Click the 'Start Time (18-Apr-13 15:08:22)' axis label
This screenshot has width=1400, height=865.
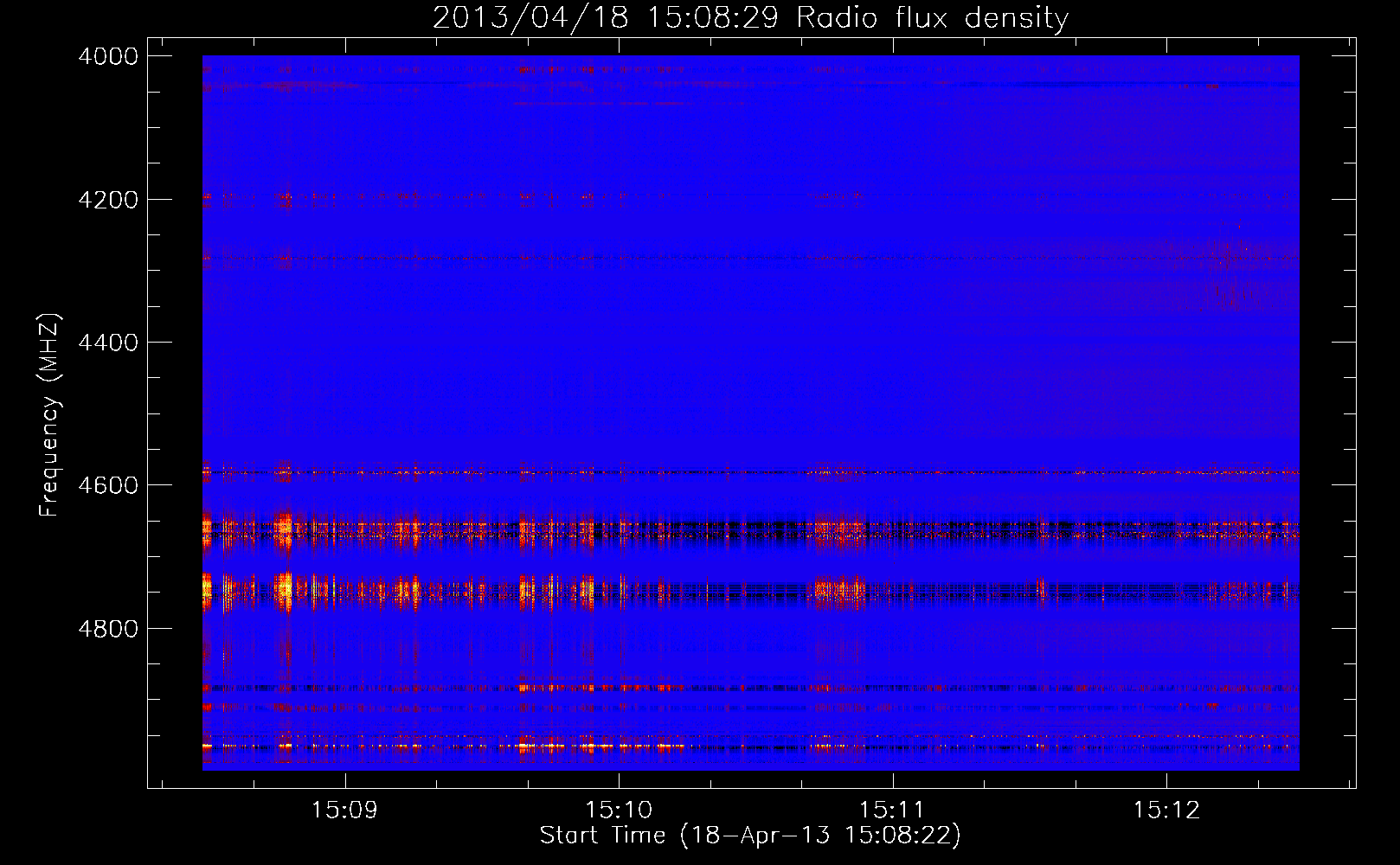(750, 836)
